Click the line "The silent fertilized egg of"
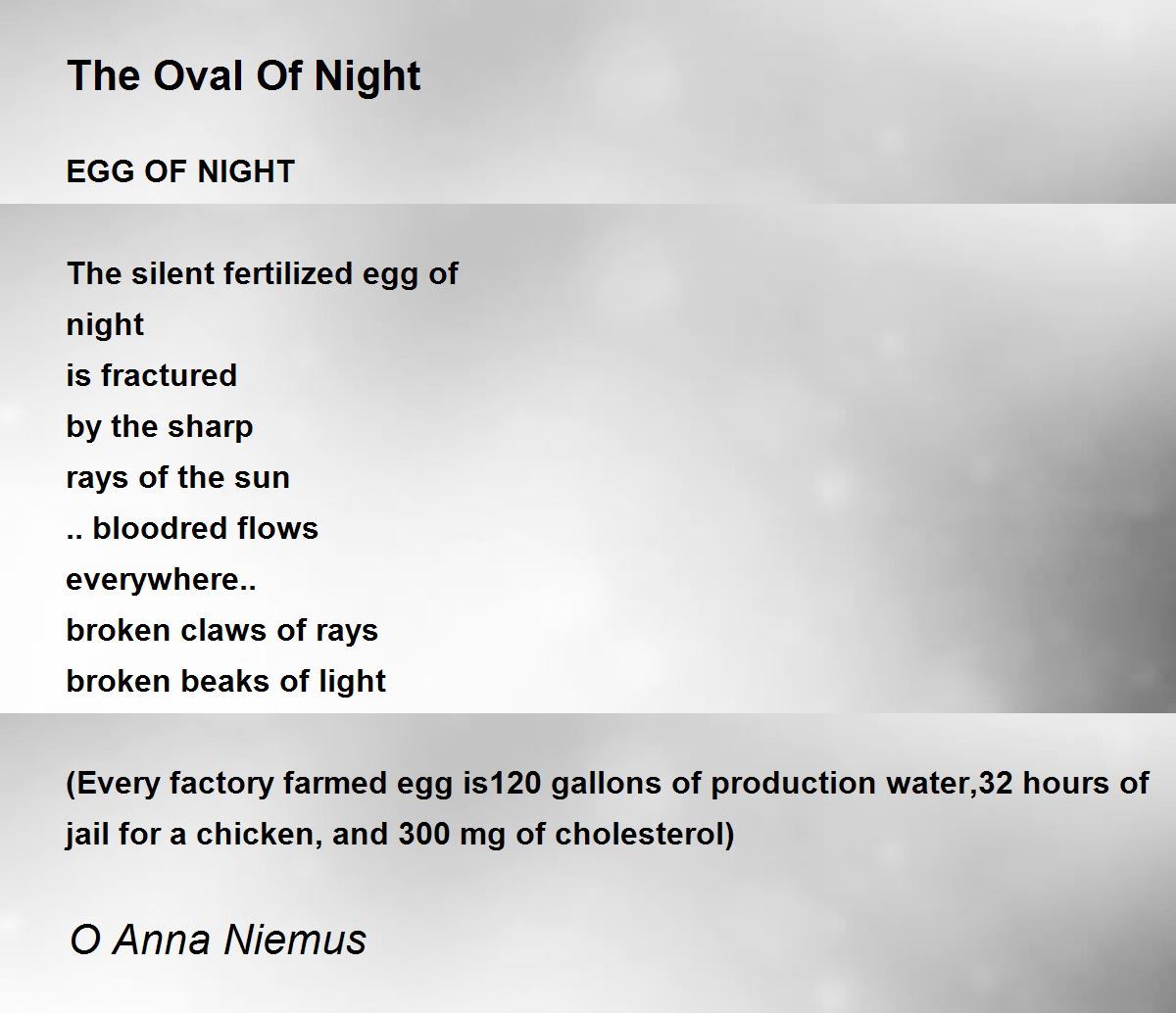 click(x=263, y=273)
